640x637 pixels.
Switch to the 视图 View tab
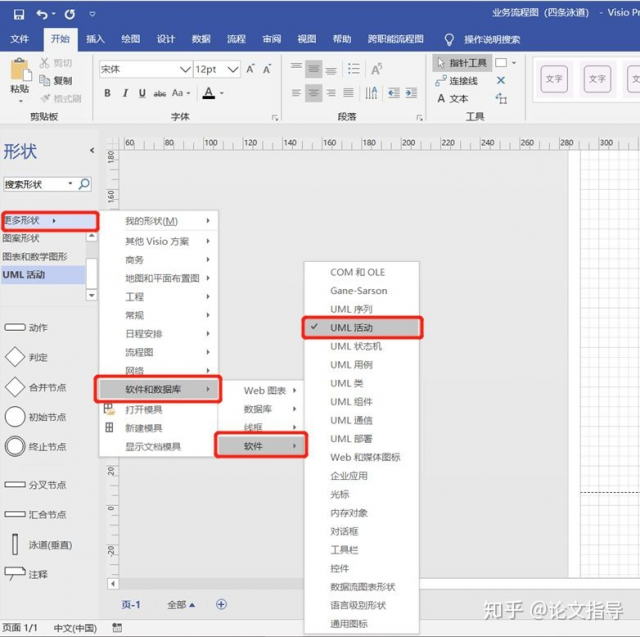pos(307,39)
